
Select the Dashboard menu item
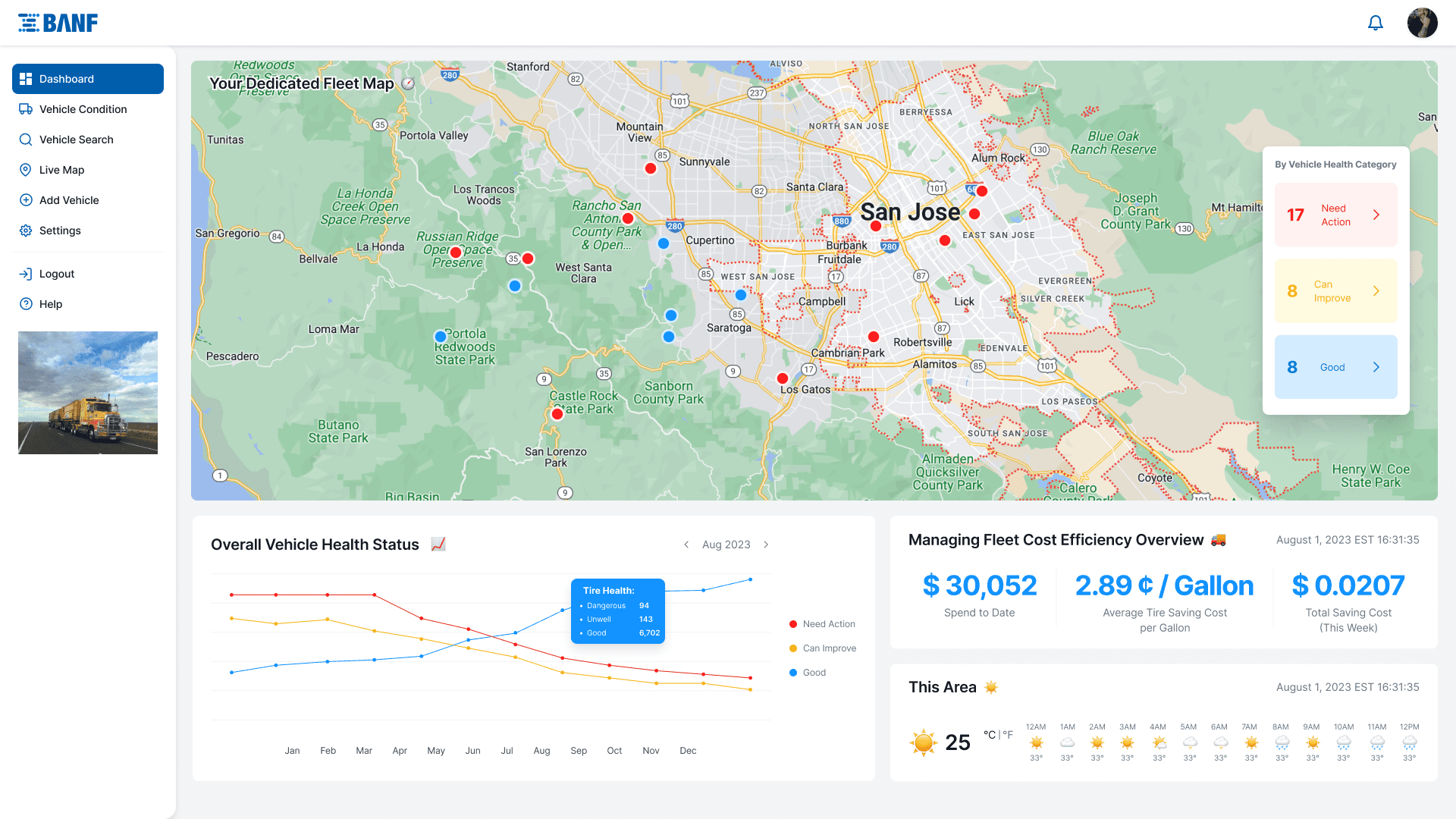coord(88,79)
